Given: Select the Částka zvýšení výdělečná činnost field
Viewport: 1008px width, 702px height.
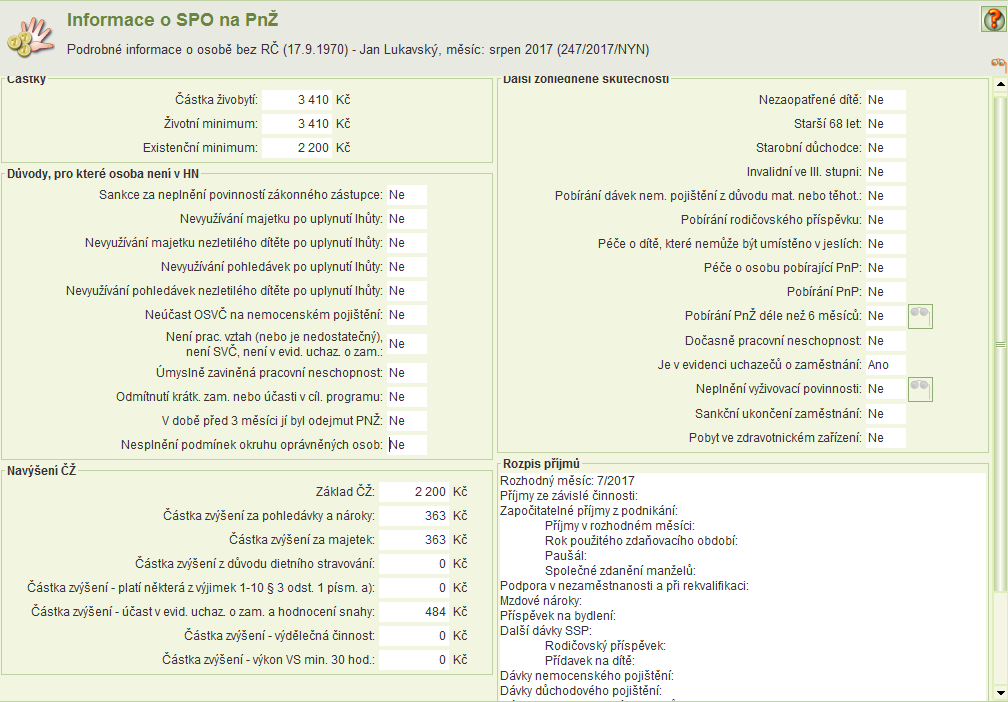Looking at the screenshot, I should click(x=413, y=636).
